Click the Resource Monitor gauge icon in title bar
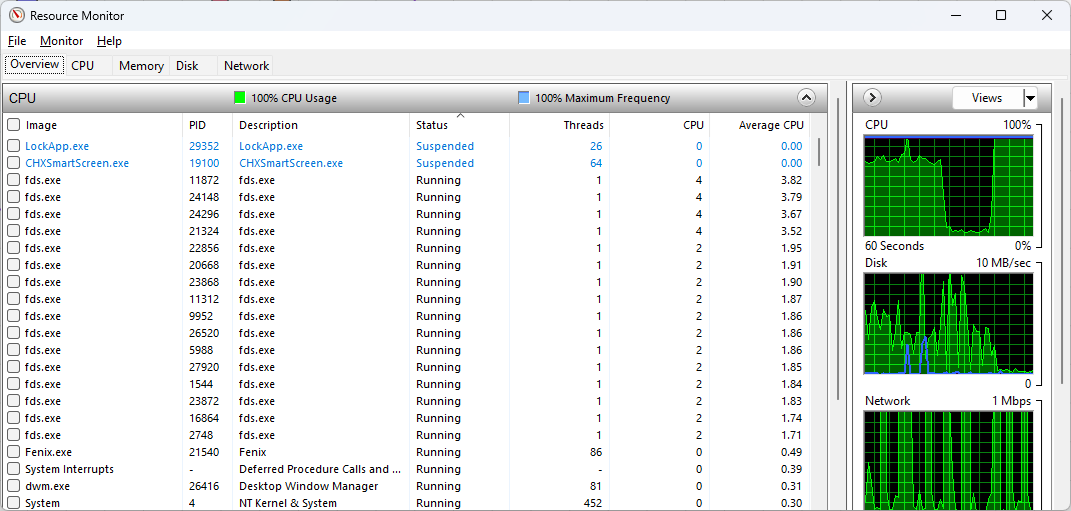1071x511 pixels. click(17, 15)
